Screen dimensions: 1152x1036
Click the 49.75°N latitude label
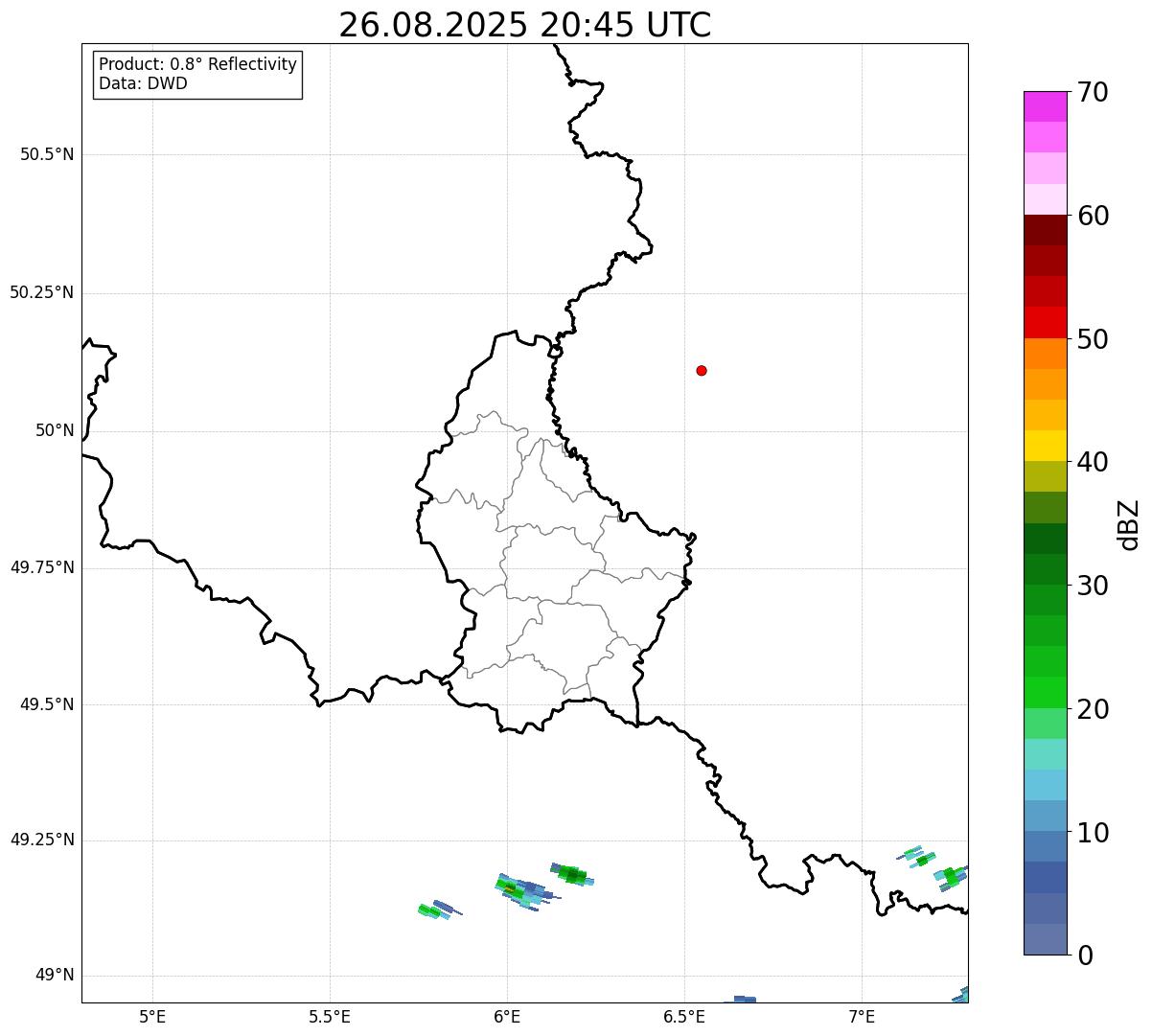[42, 567]
